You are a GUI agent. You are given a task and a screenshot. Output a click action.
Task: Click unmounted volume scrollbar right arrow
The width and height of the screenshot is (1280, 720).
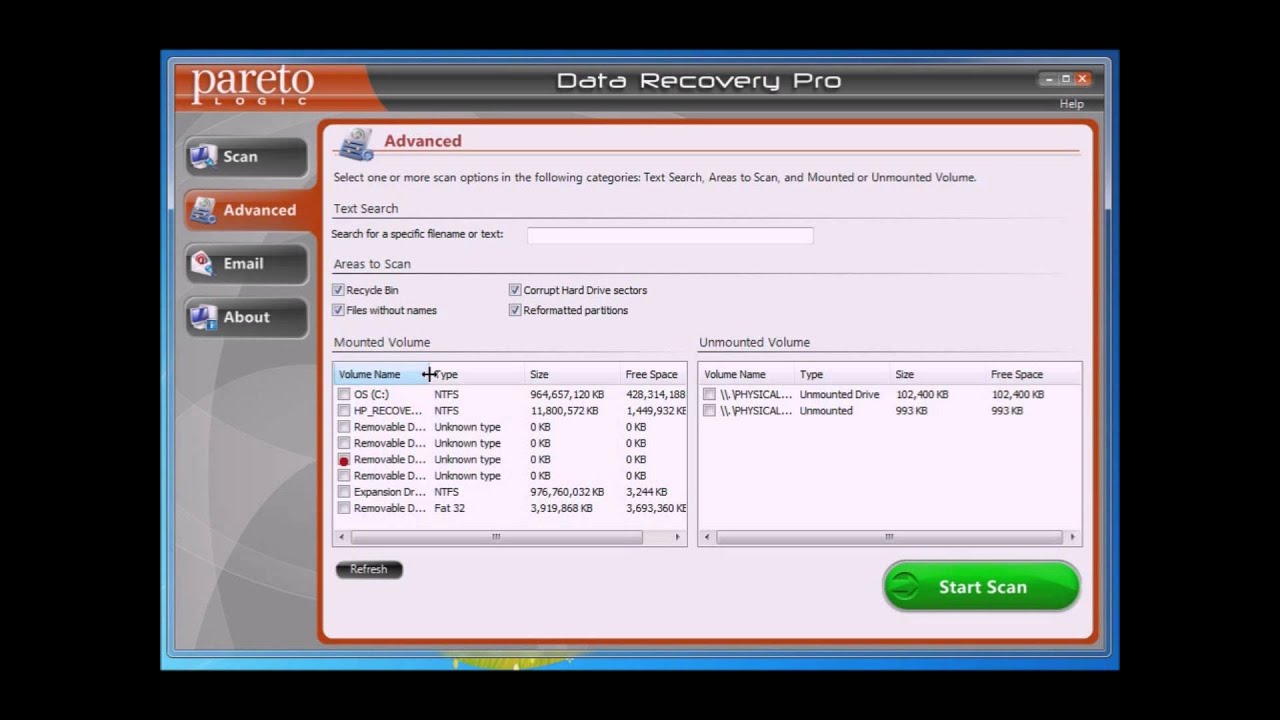[x=1073, y=537]
